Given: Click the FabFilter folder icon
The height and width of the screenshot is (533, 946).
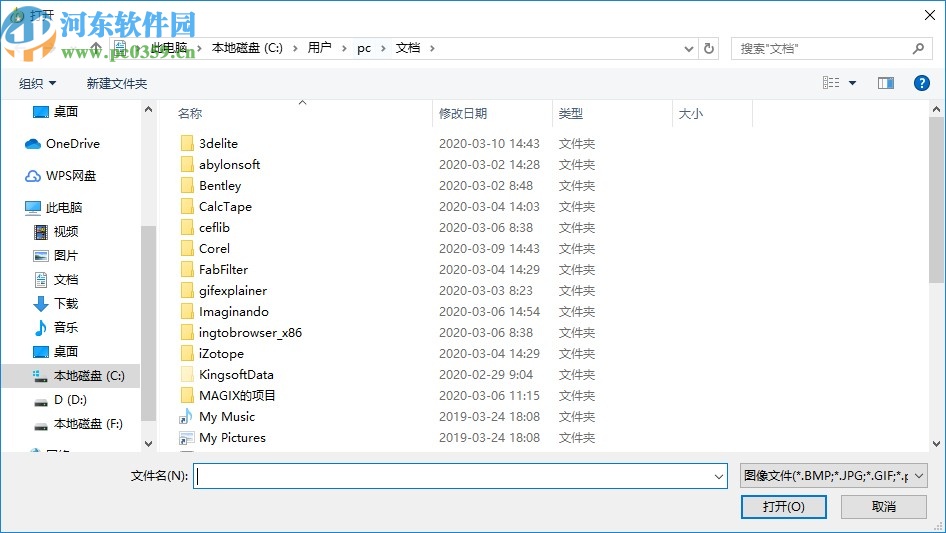Looking at the screenshot, I should pos(187,269).
